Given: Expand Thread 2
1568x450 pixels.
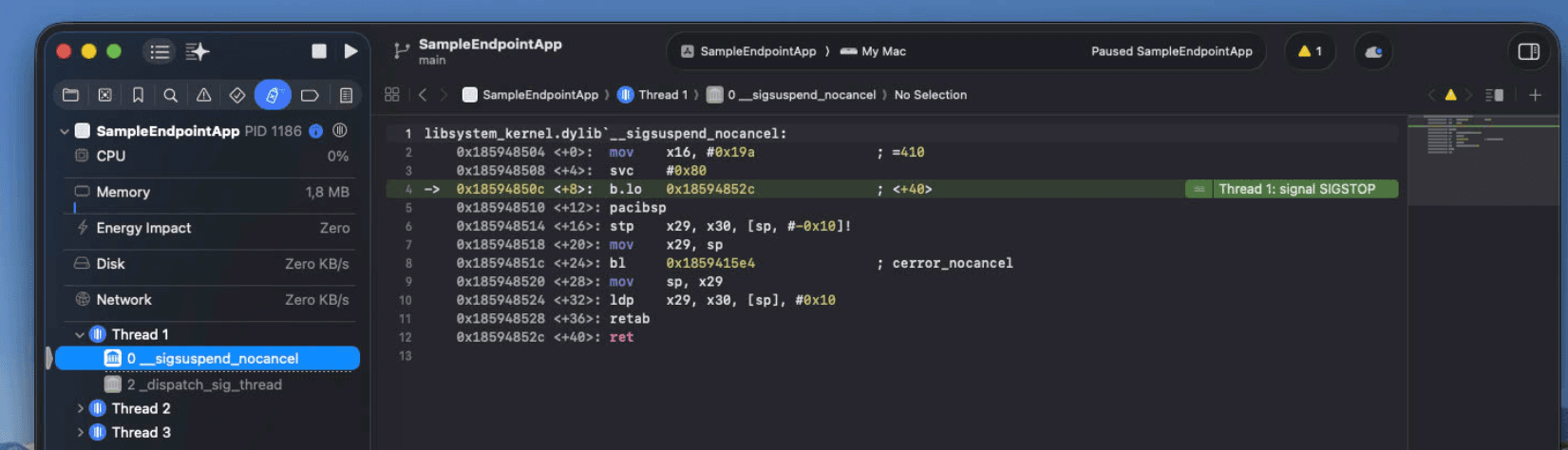Looking at the screenshot, I should tap(80, 408).
